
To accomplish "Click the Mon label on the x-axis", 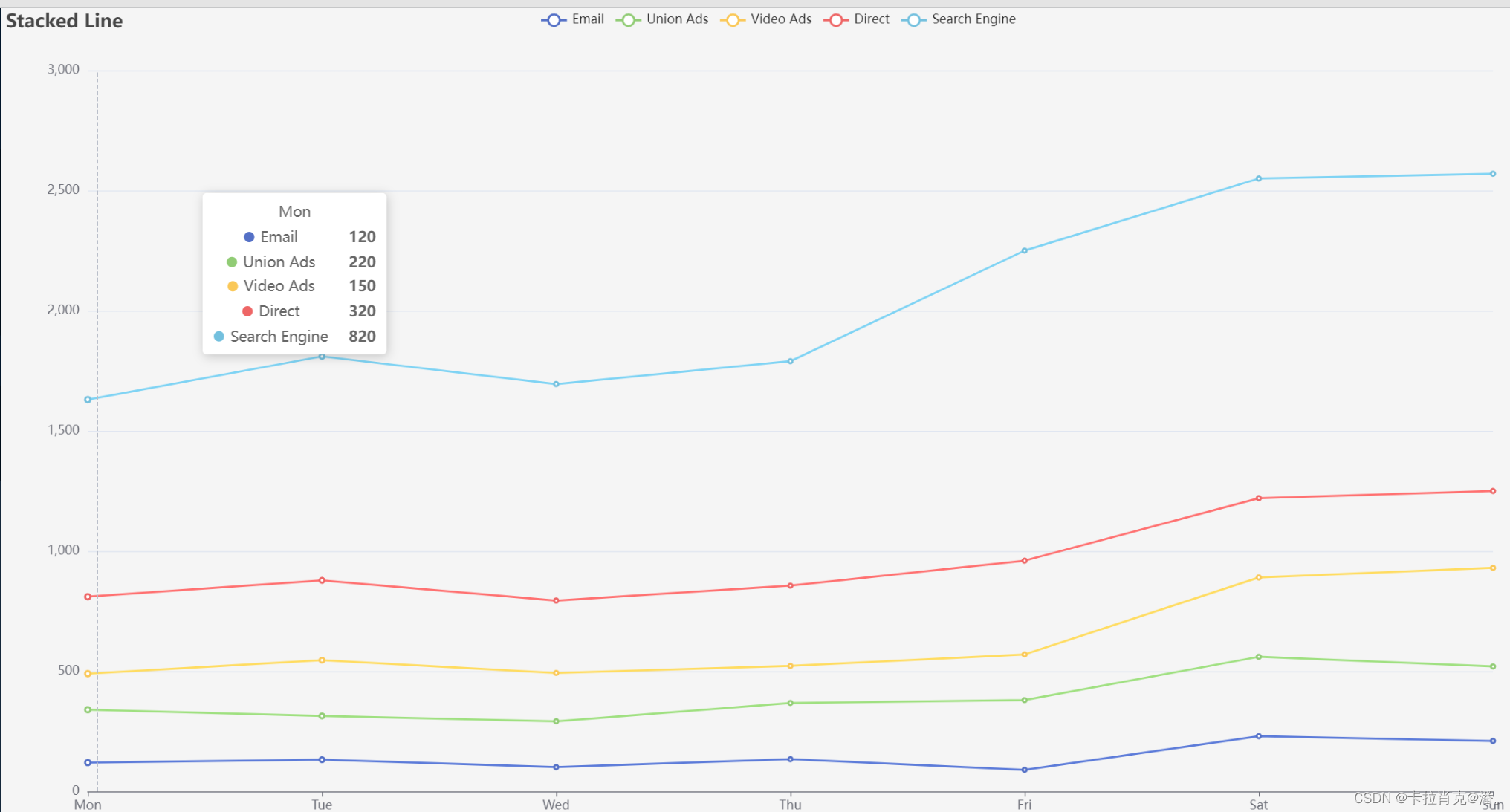I will coord(87,805).
